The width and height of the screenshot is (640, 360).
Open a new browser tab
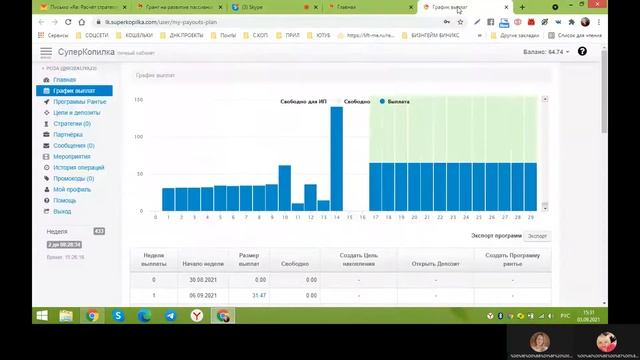pos(522,7)
